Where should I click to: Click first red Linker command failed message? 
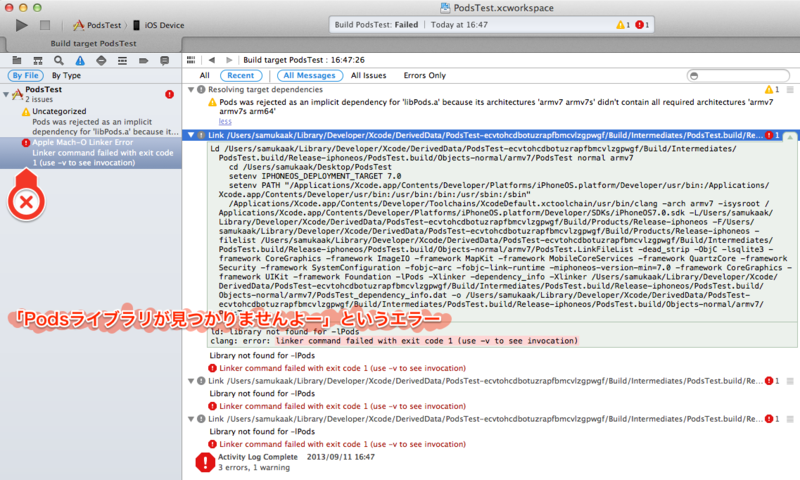[342, 368]
